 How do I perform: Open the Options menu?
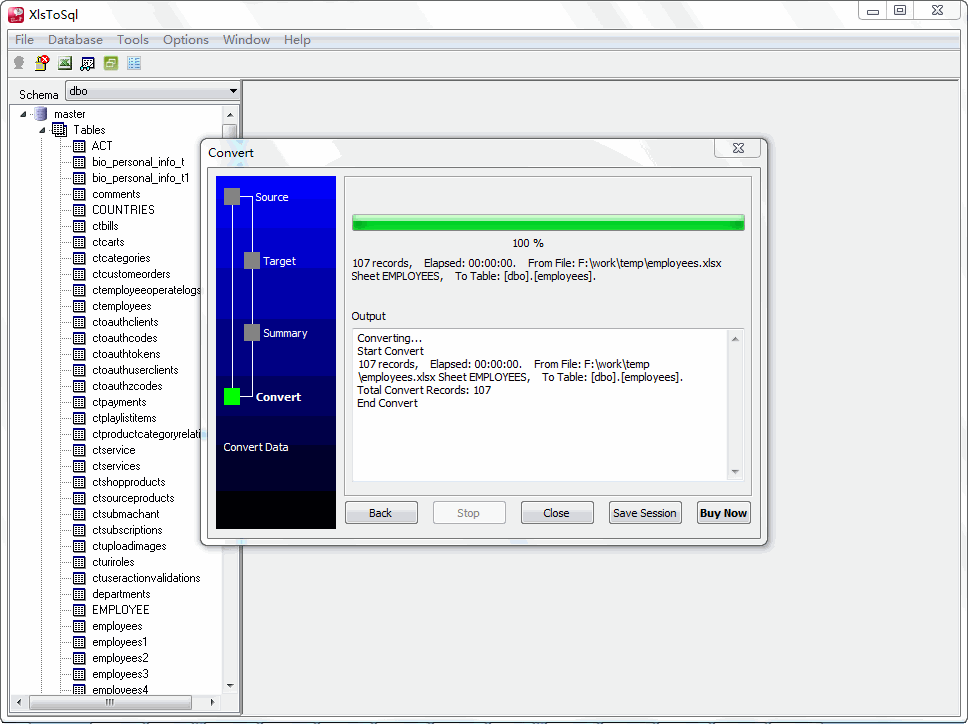click(186, 40)
